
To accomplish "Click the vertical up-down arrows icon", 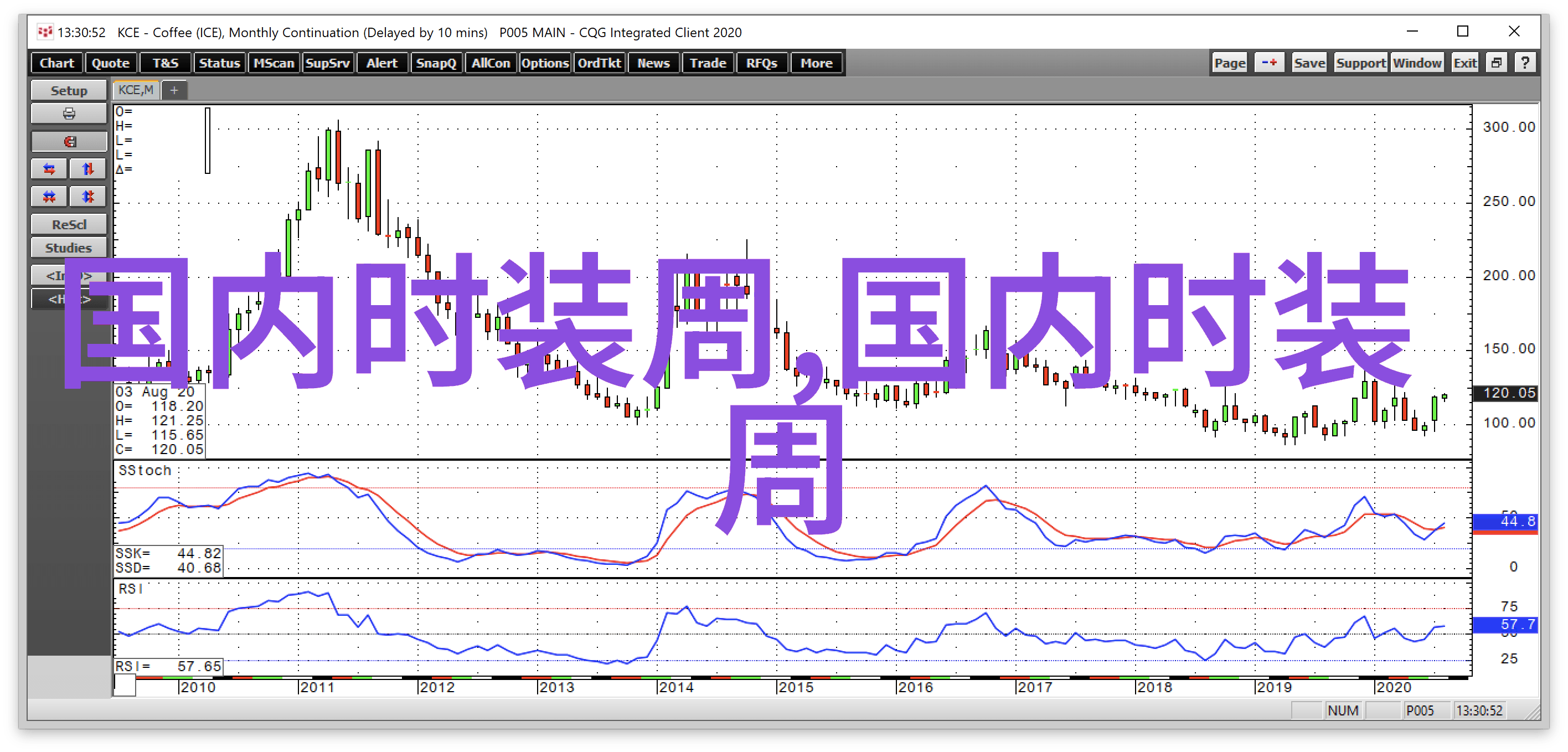I will pos(88,169).
